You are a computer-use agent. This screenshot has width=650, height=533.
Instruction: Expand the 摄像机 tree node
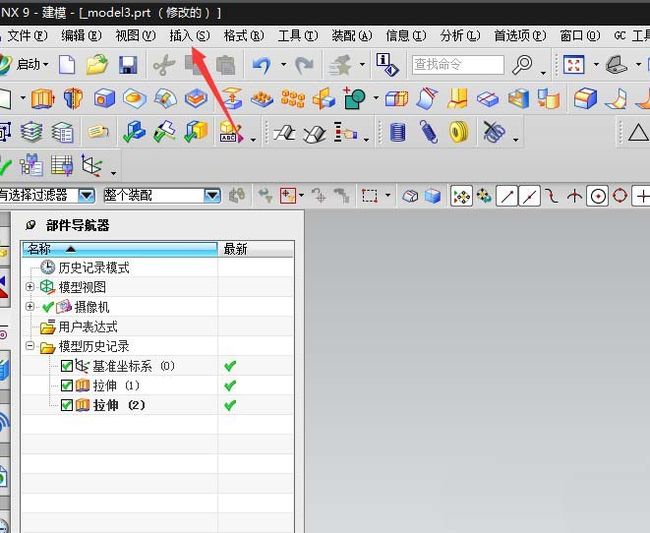pos(29,306)
